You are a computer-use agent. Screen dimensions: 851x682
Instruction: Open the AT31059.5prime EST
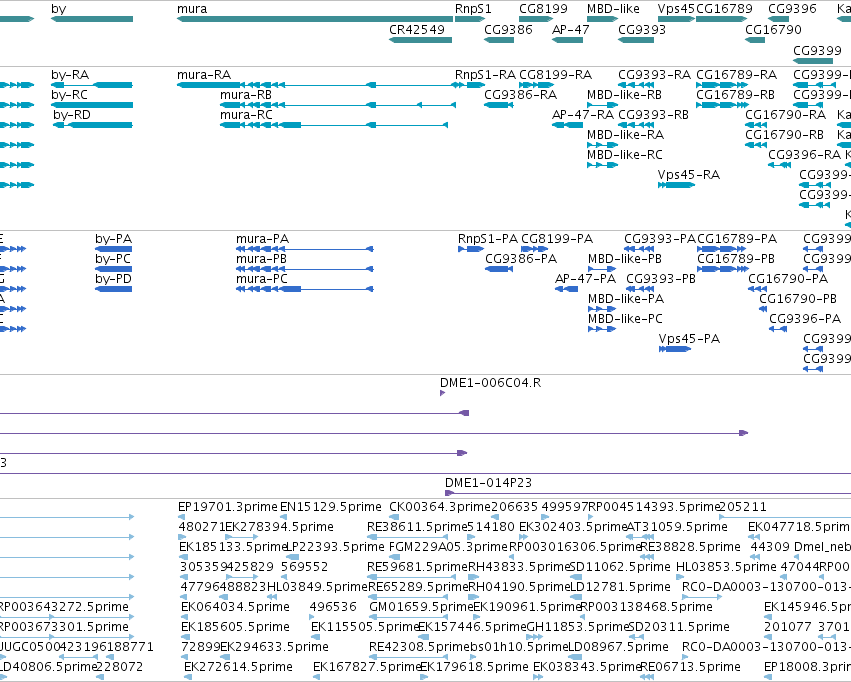click(x=641, y=537)
